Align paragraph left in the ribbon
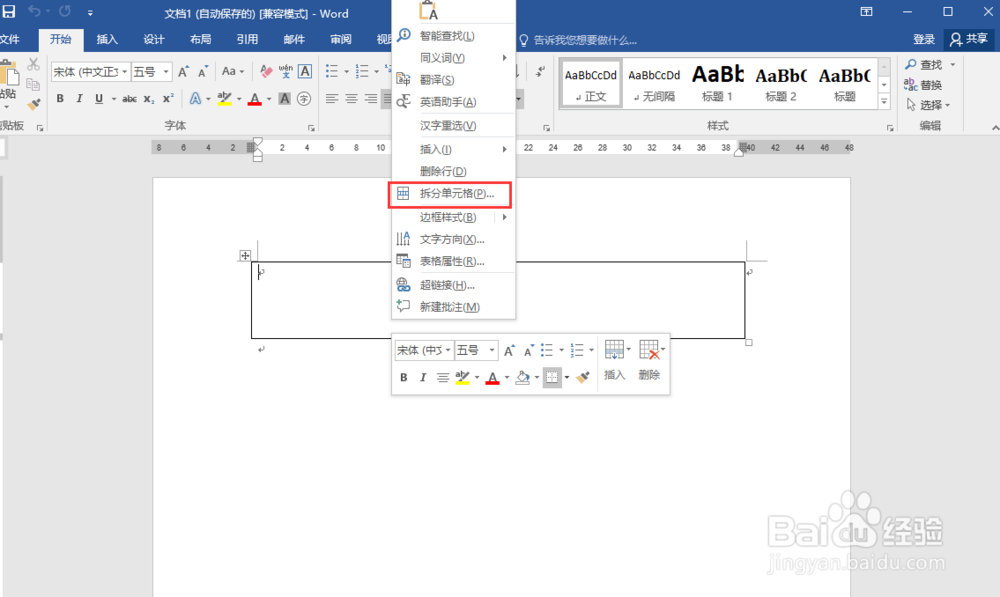Screen dimensions: 1000x597 [332, 98]
